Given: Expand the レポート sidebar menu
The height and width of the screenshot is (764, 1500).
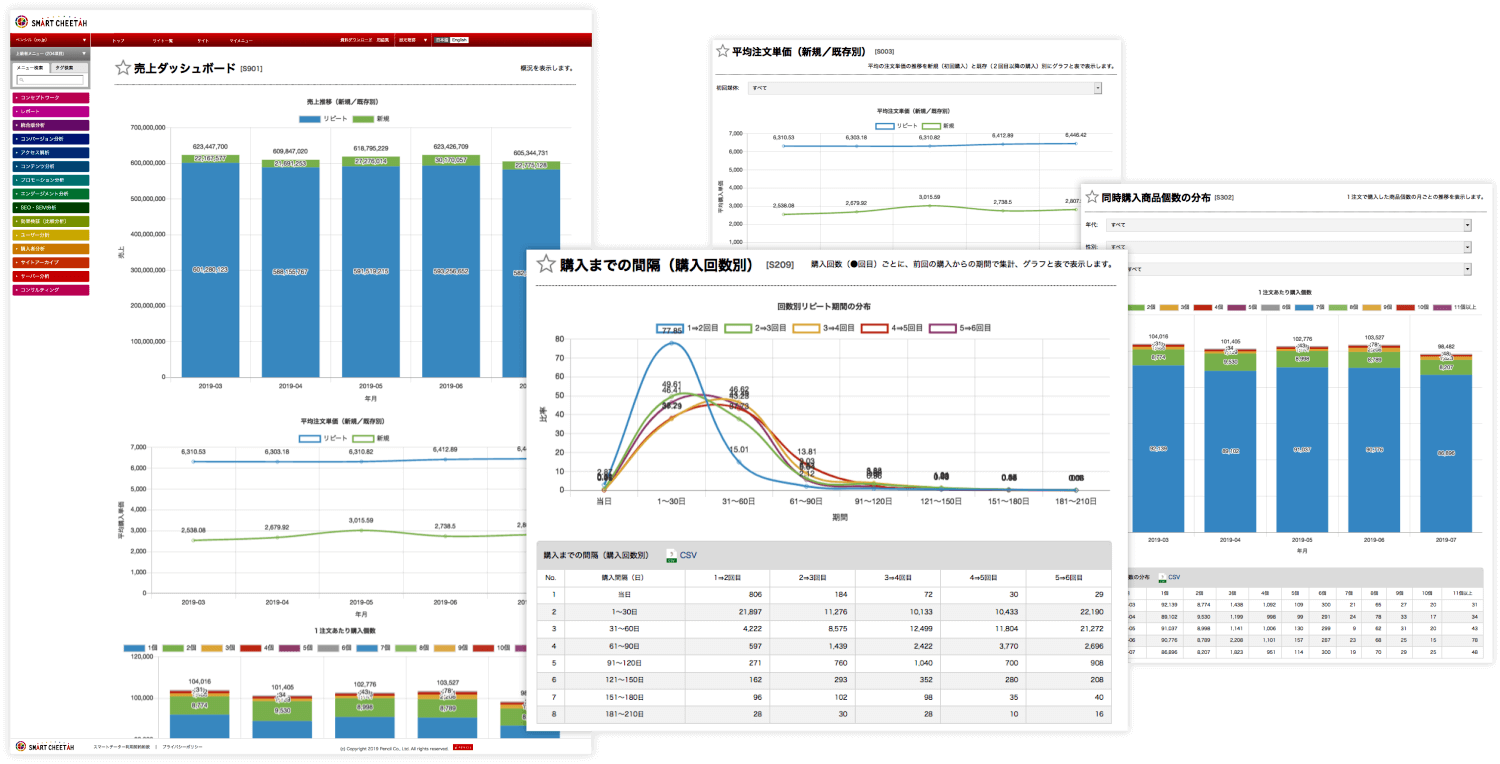Looking at the screenshot, I should point(51,111).
